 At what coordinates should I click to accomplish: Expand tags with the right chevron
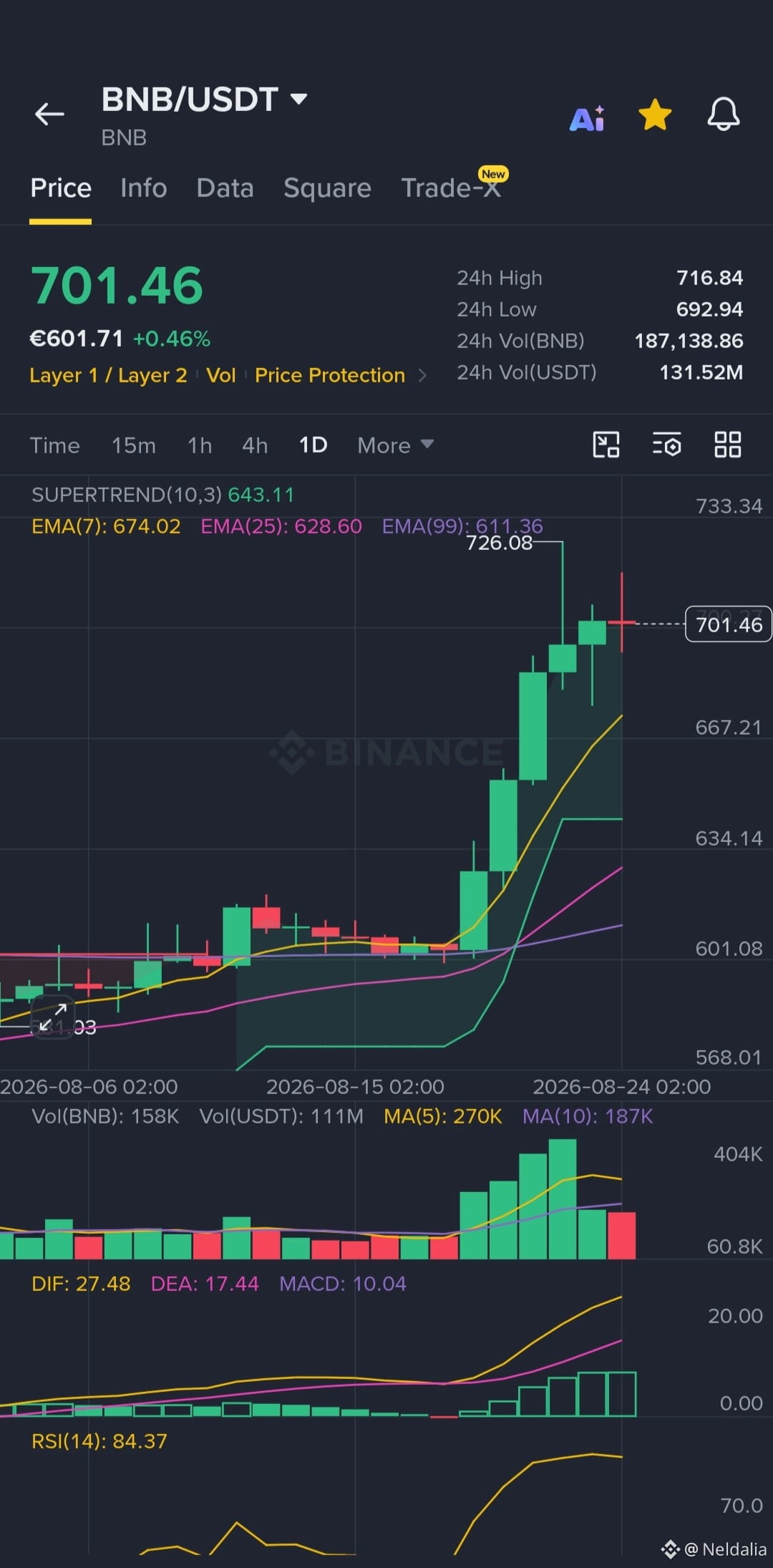click(x=422, y=375)
